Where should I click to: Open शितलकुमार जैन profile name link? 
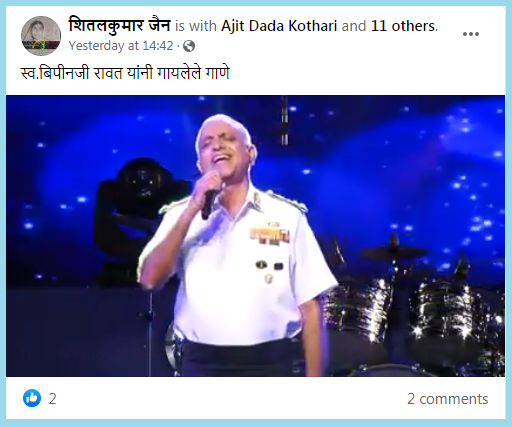(119, 25)
